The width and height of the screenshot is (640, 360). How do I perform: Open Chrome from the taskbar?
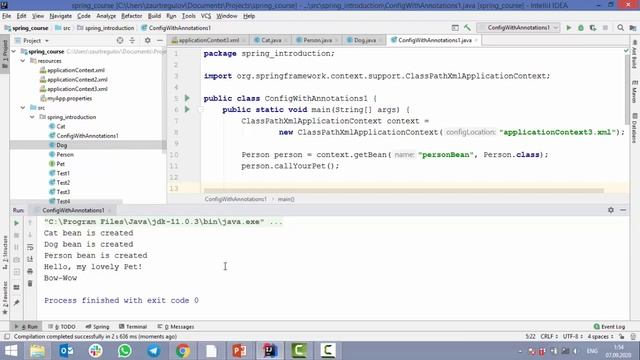183,351
